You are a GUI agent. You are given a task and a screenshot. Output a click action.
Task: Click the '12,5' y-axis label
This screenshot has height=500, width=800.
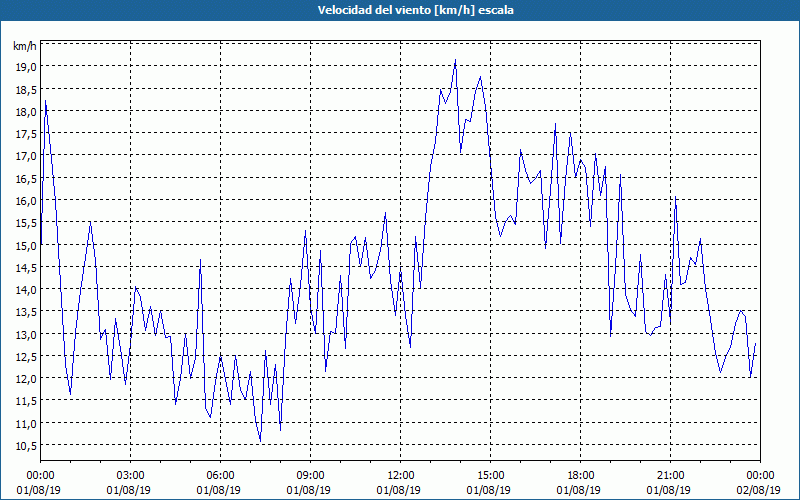[x=27, y=357]
